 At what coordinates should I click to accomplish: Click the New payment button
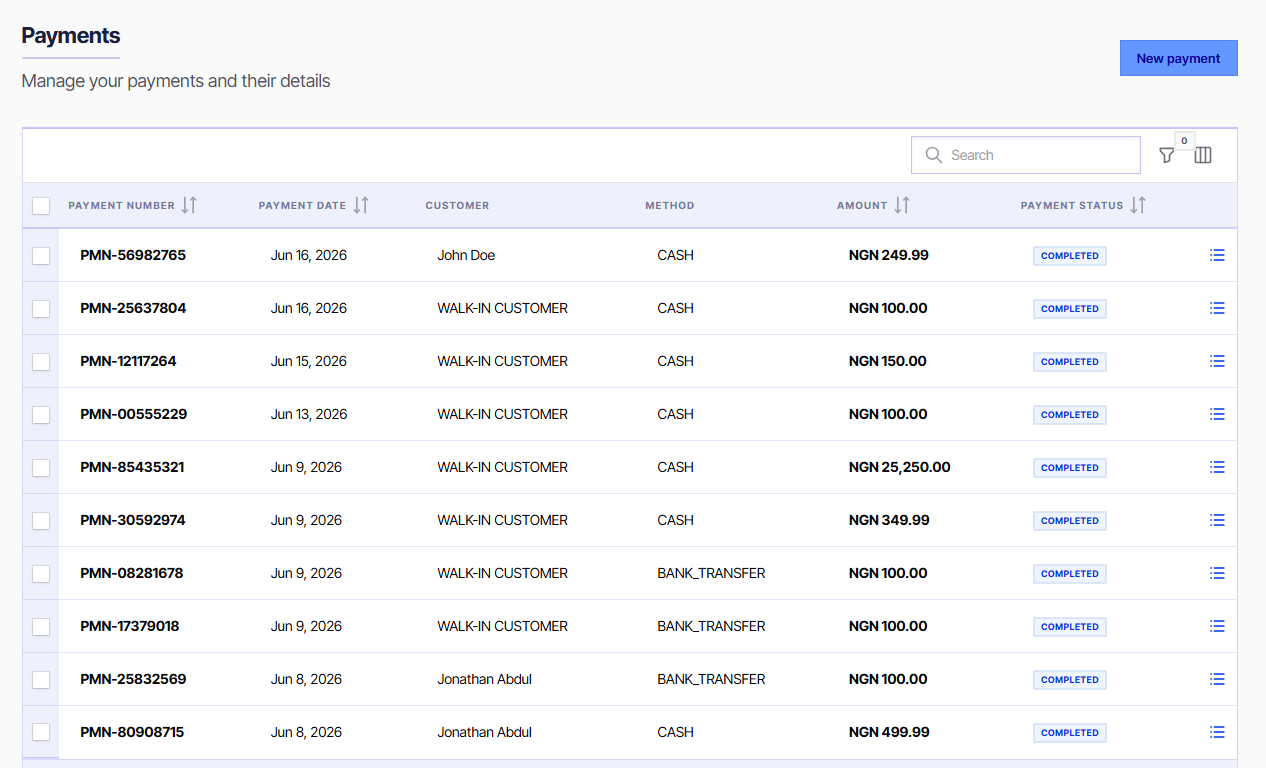point(1178,58)
